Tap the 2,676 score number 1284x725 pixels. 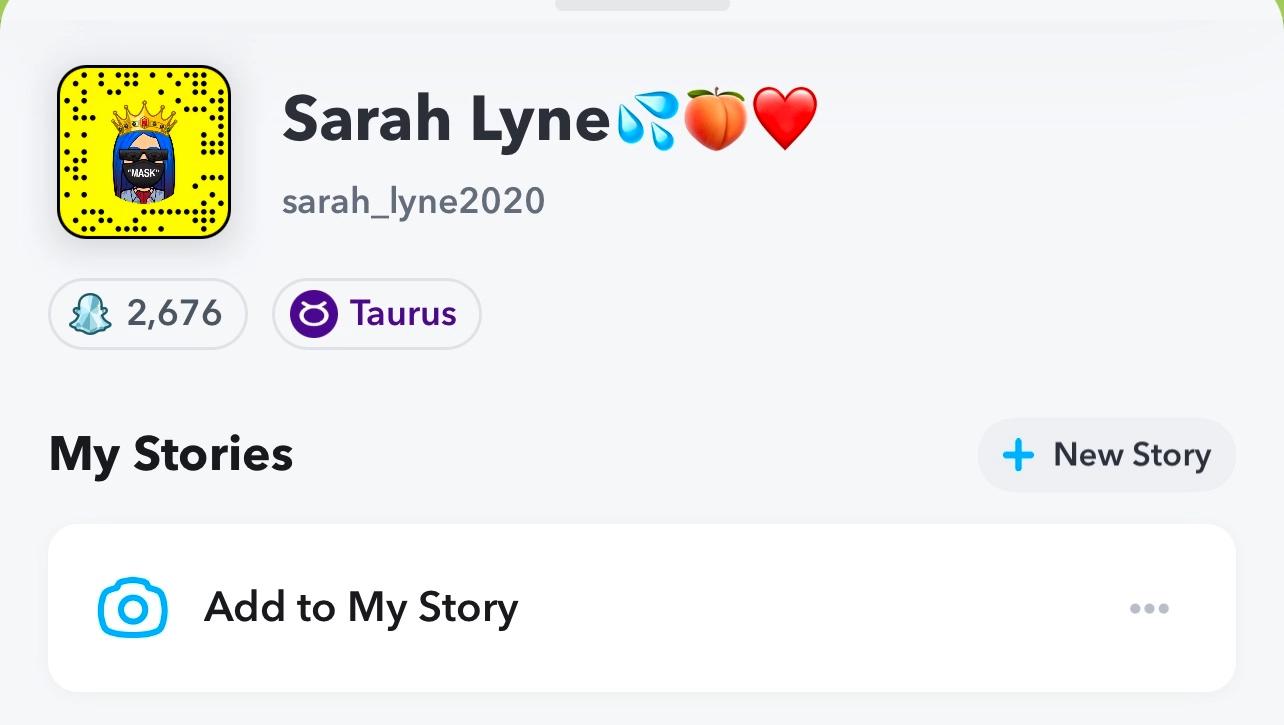point(174,314)
